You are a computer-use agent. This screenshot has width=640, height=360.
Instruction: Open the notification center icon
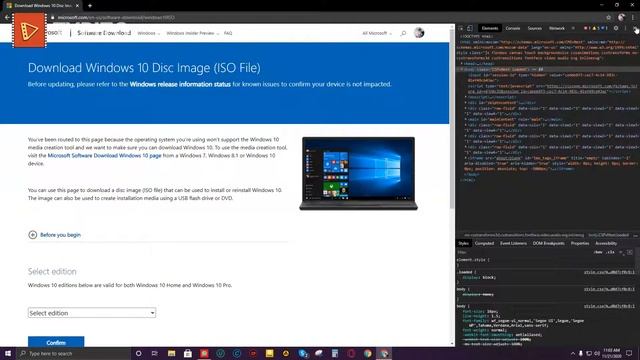629,353
